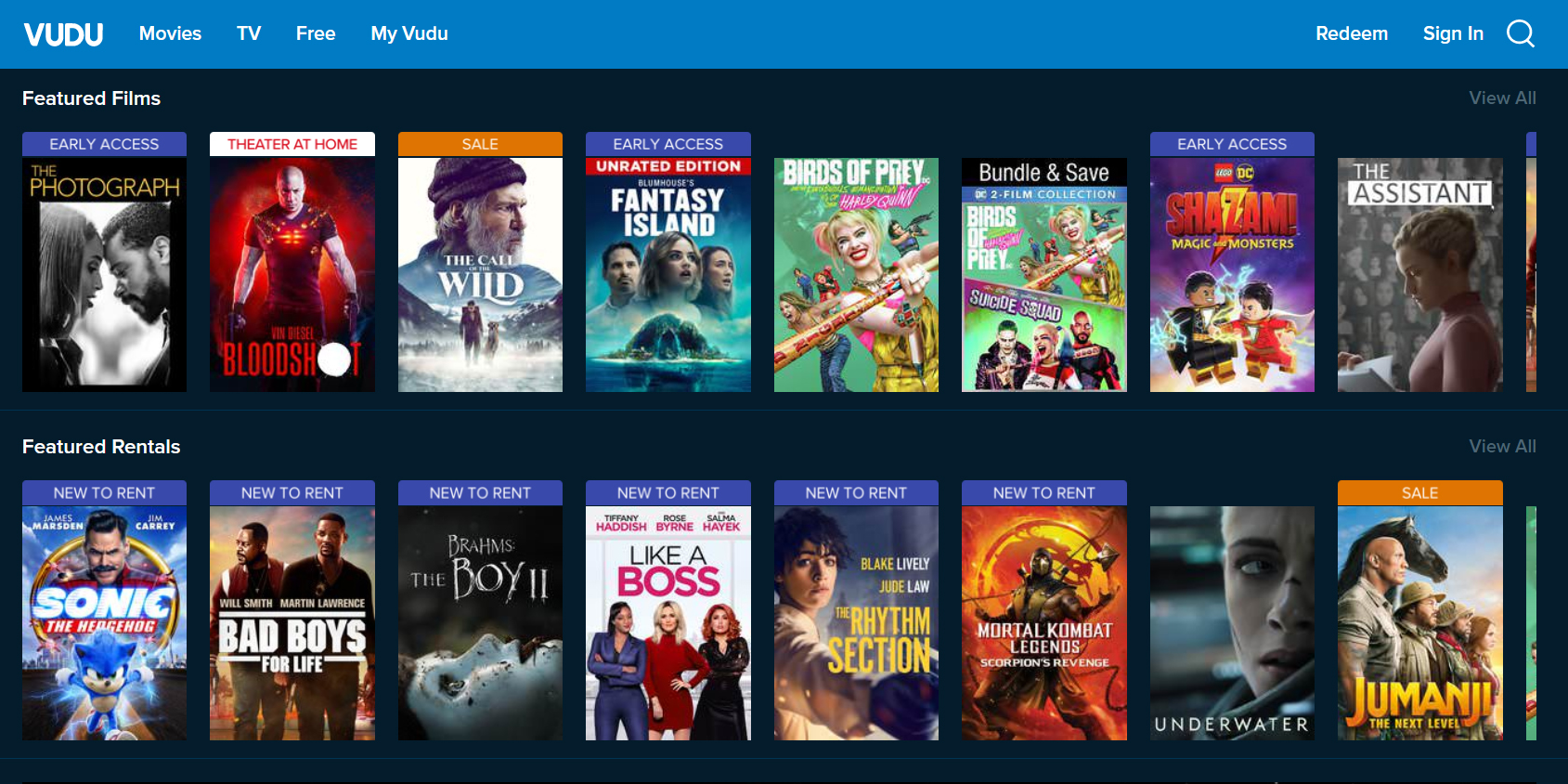Open the search magnifier icon

coord(1520,33)
